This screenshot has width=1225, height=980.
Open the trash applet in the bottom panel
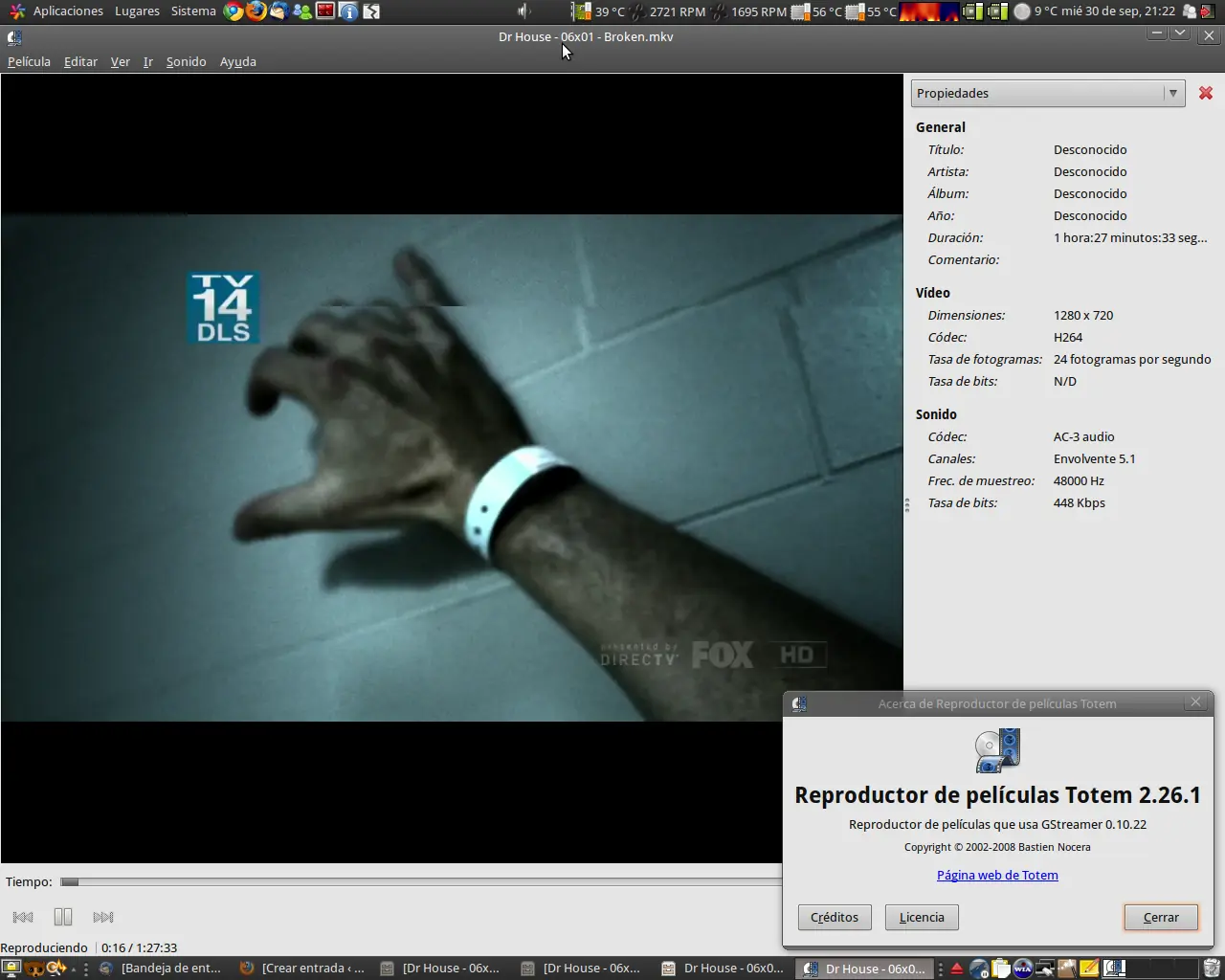[1212, 969]
